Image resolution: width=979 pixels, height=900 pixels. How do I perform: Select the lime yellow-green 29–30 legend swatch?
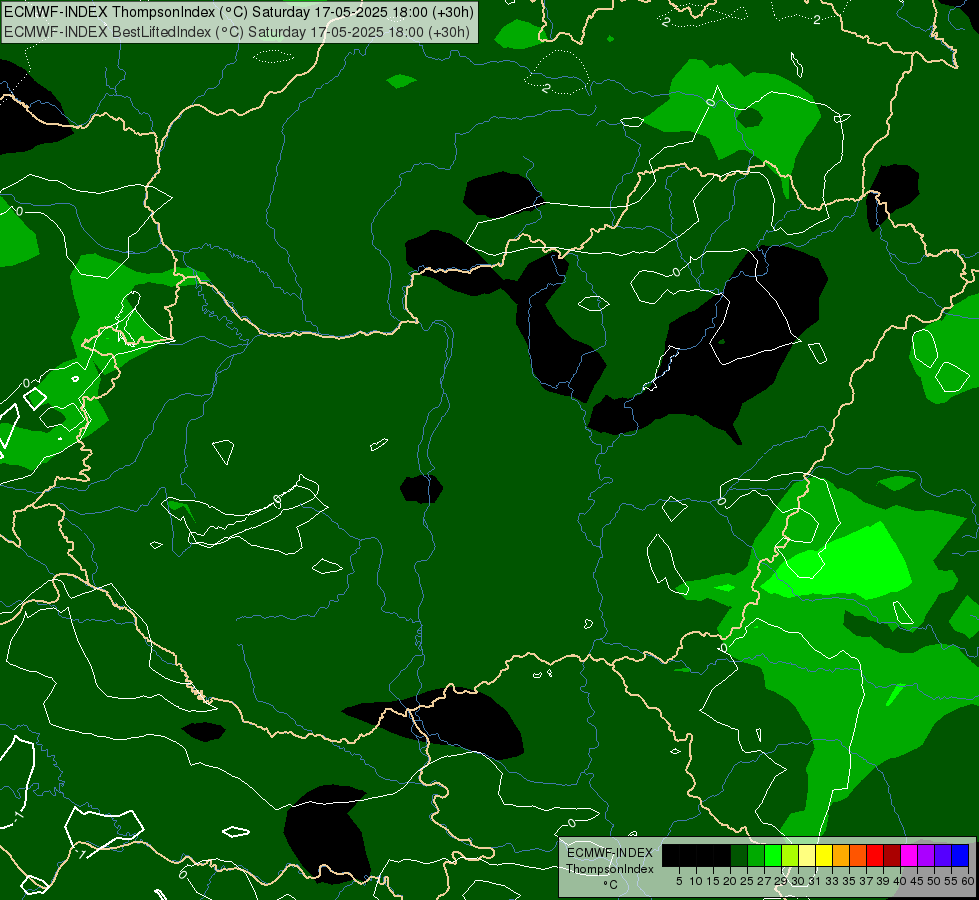point(790,855)
